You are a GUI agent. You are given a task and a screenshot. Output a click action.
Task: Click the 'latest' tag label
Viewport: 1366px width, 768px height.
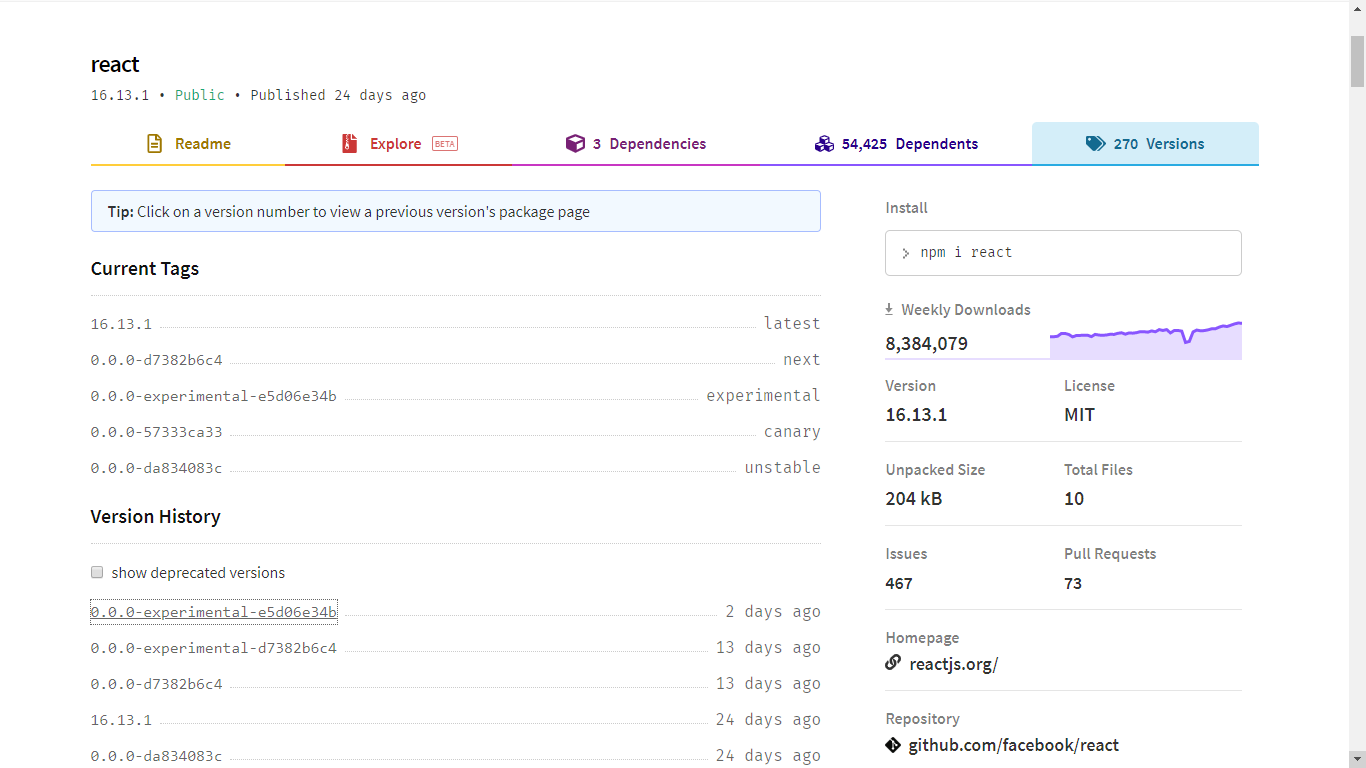coord(792,324)
